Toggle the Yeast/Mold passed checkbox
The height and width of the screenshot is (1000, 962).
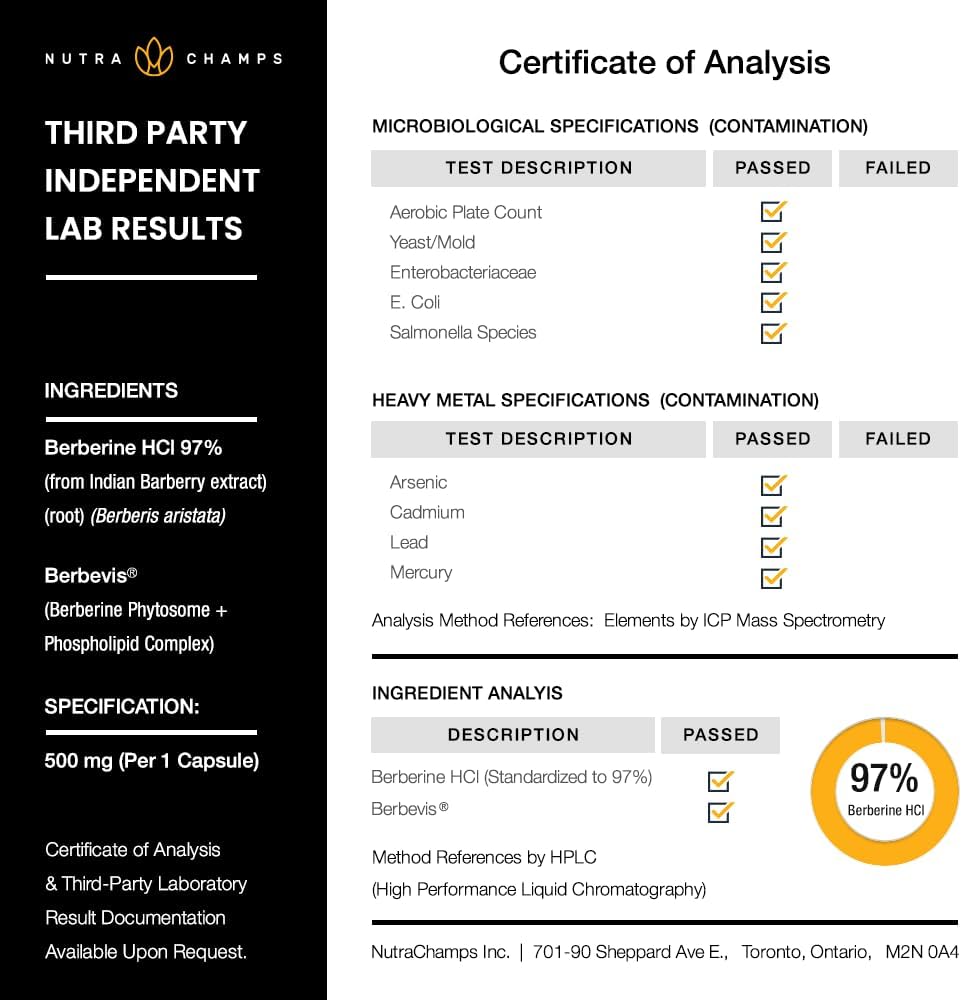(x=773, y=242)
